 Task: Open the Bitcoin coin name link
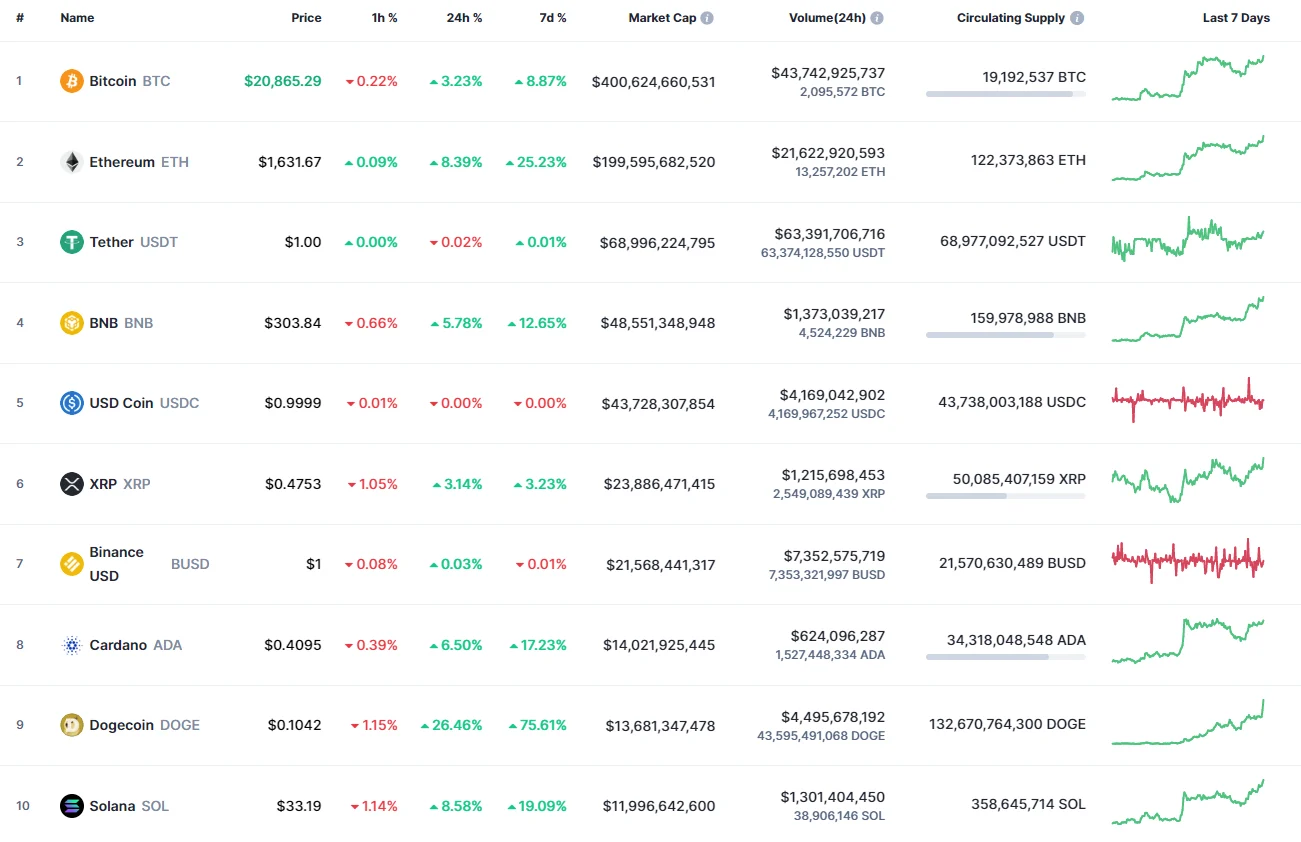113,81
